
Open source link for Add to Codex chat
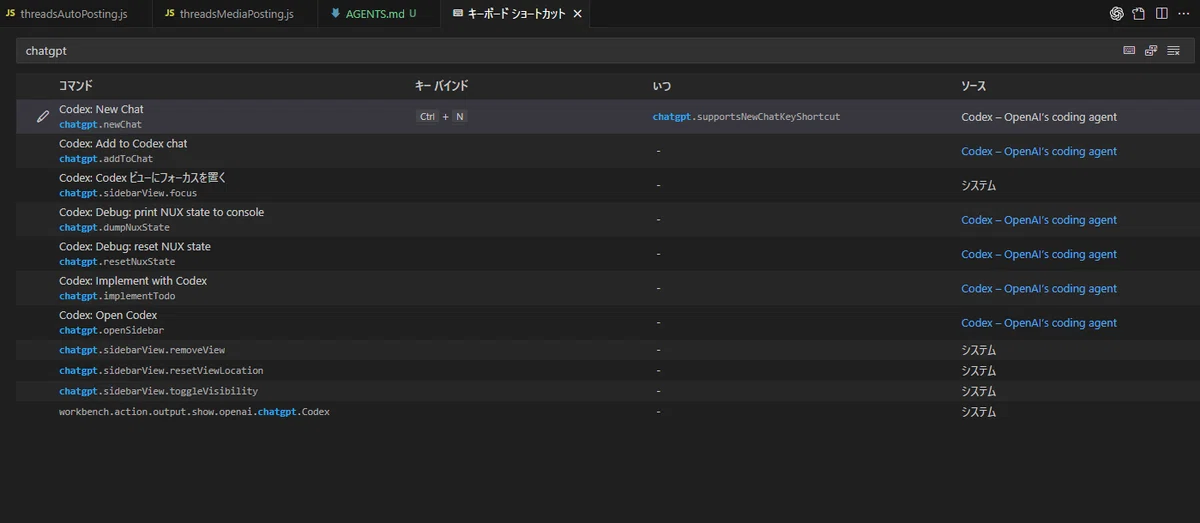coord(1039,152)
